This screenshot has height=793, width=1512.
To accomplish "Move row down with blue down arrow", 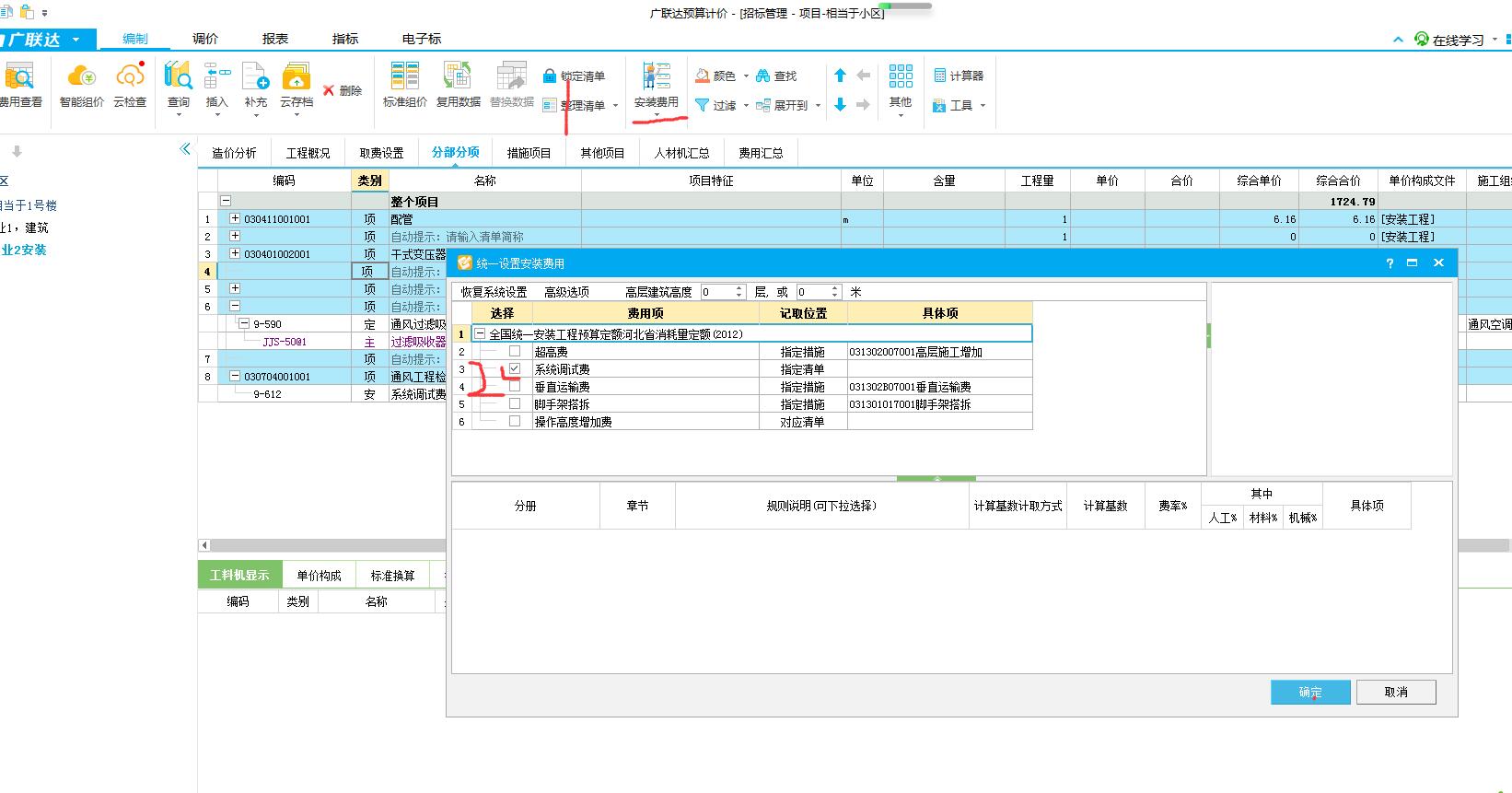I will [x=840, y=105].
